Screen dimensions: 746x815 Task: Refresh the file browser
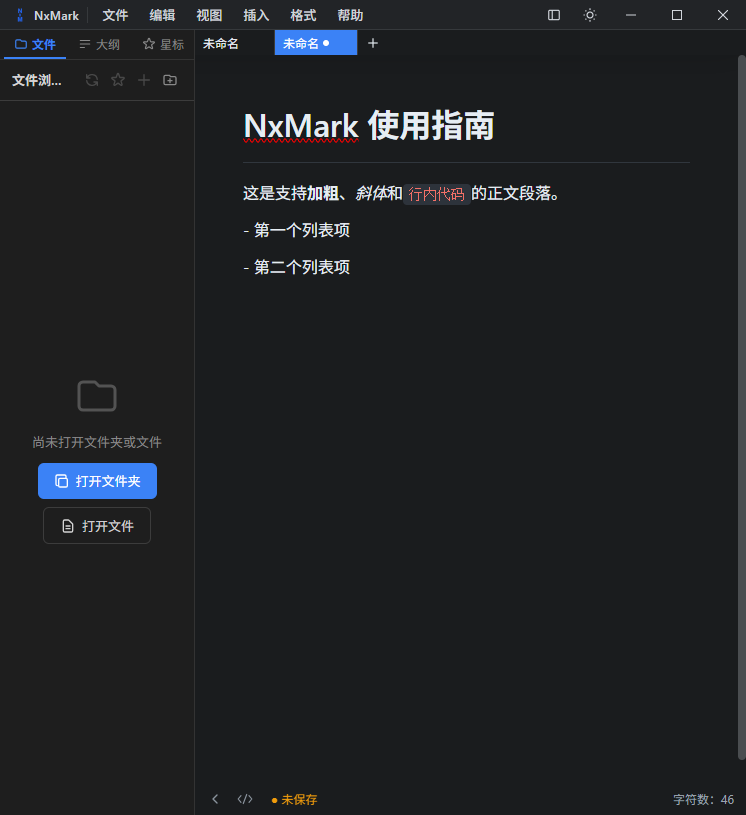(92, 80)
